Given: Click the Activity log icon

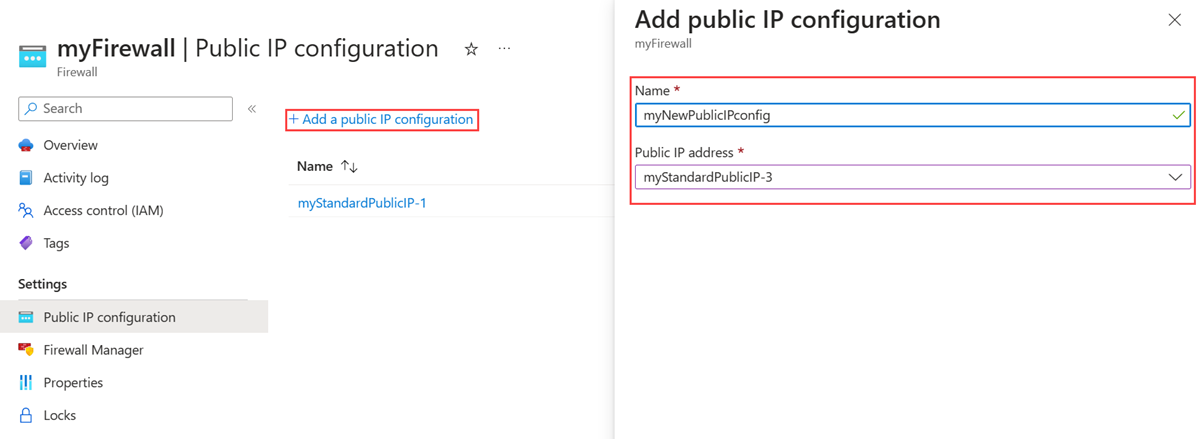Looking at the screenshot, I should [x=26, y=178].
